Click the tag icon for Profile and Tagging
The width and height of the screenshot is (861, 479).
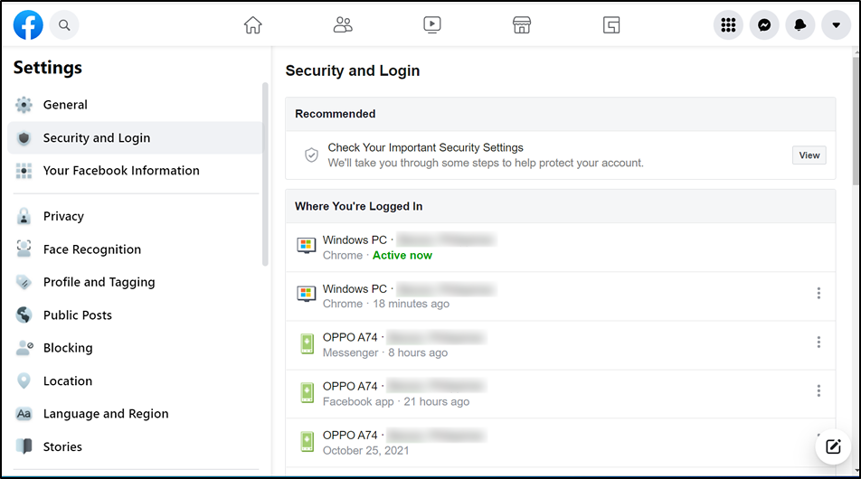(x=24, y=282)
